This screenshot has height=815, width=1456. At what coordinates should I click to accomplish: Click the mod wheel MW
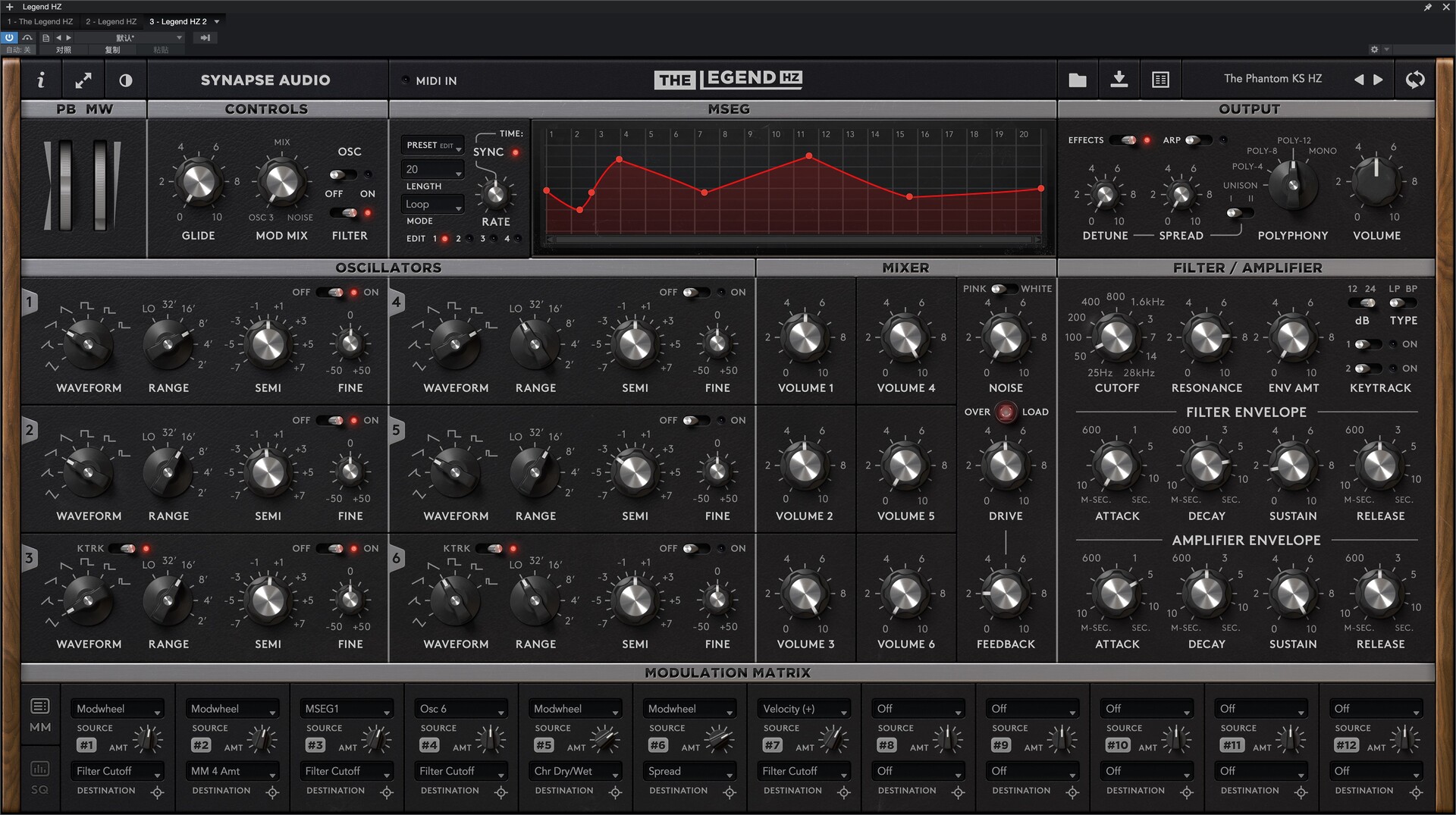[x=101, y=184]
